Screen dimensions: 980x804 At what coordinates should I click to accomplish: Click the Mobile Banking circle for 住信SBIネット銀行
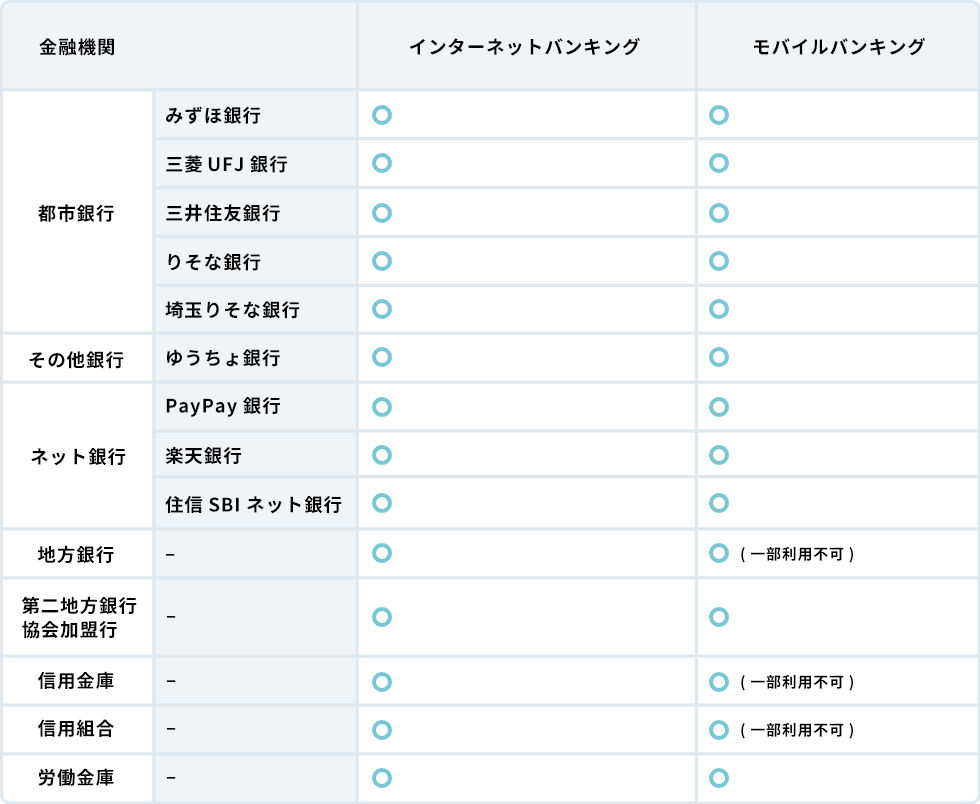[x=718, y=503]
